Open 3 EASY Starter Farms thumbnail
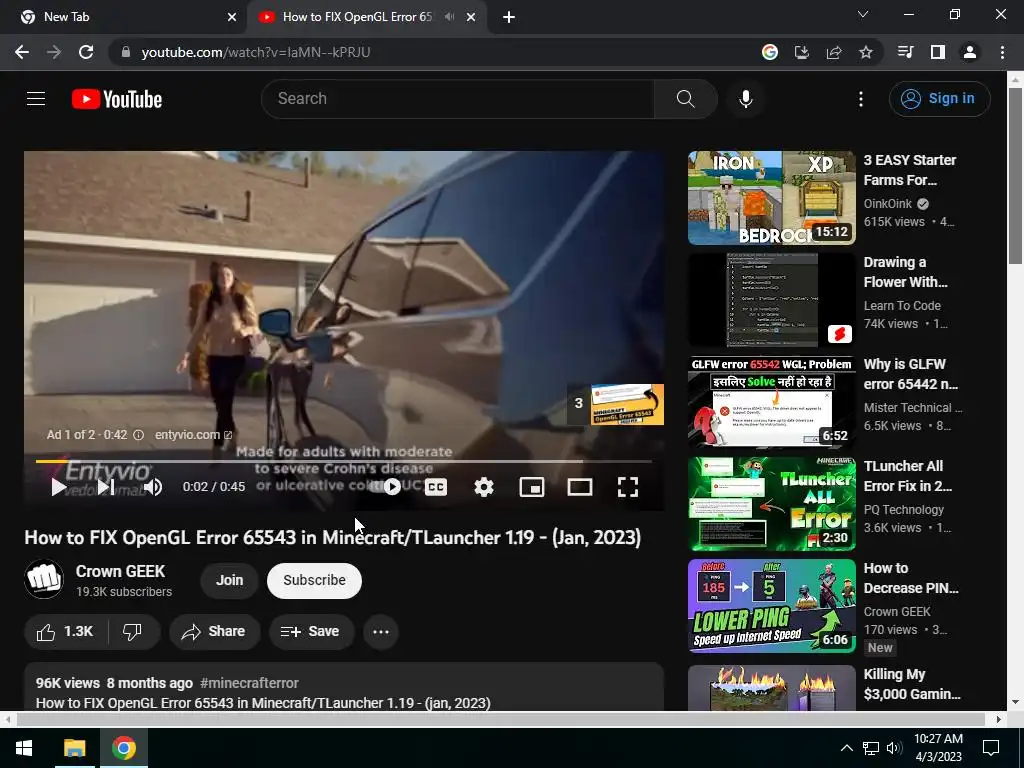Viewport: 1024px width, 768px height. click(x=771, y=198)
